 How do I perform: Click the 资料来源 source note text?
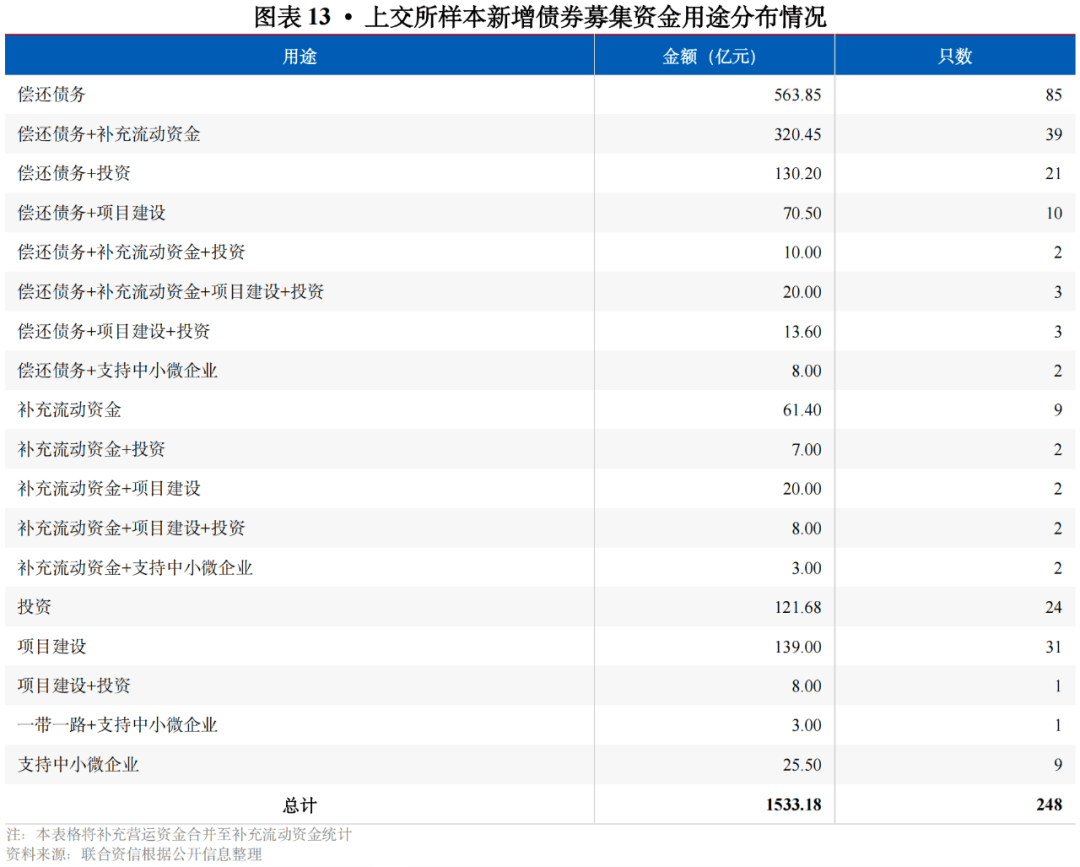click(x=134, y=854)
